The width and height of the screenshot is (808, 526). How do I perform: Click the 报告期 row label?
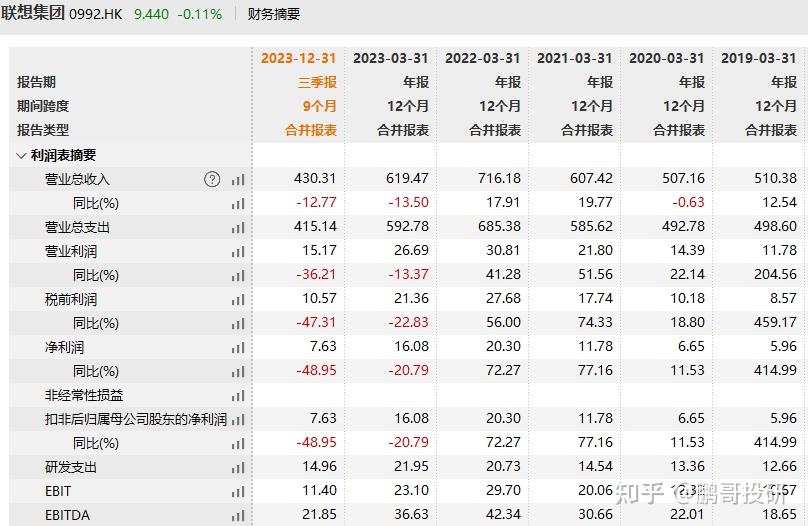click(36, 82)
